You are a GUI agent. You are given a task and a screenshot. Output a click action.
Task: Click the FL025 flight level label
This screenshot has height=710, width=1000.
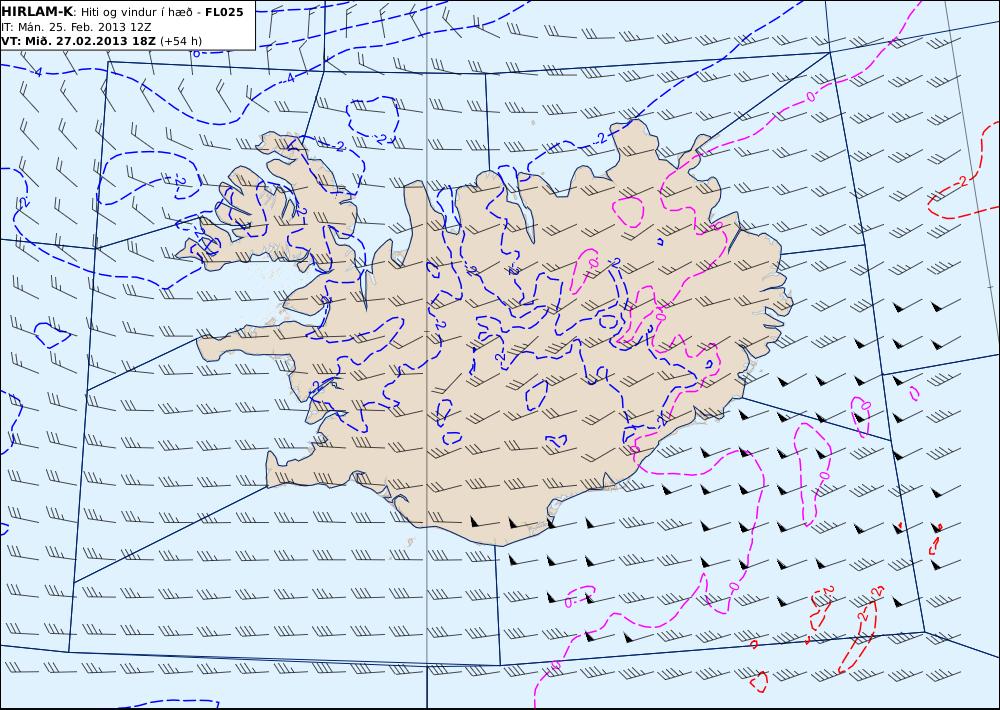pos(224,11)
